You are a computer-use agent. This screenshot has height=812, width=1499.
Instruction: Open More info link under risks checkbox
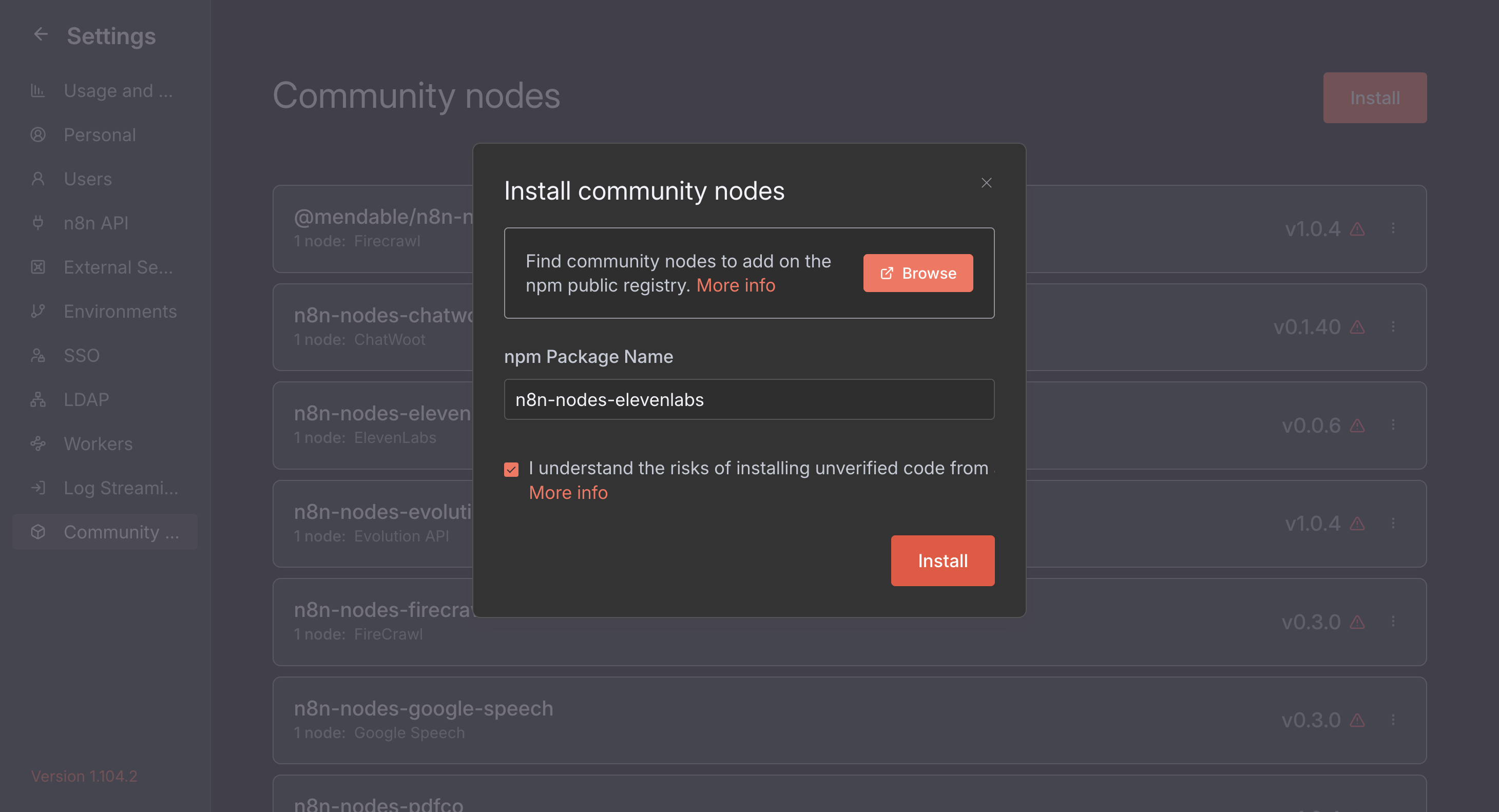click(x=568, y=493)
